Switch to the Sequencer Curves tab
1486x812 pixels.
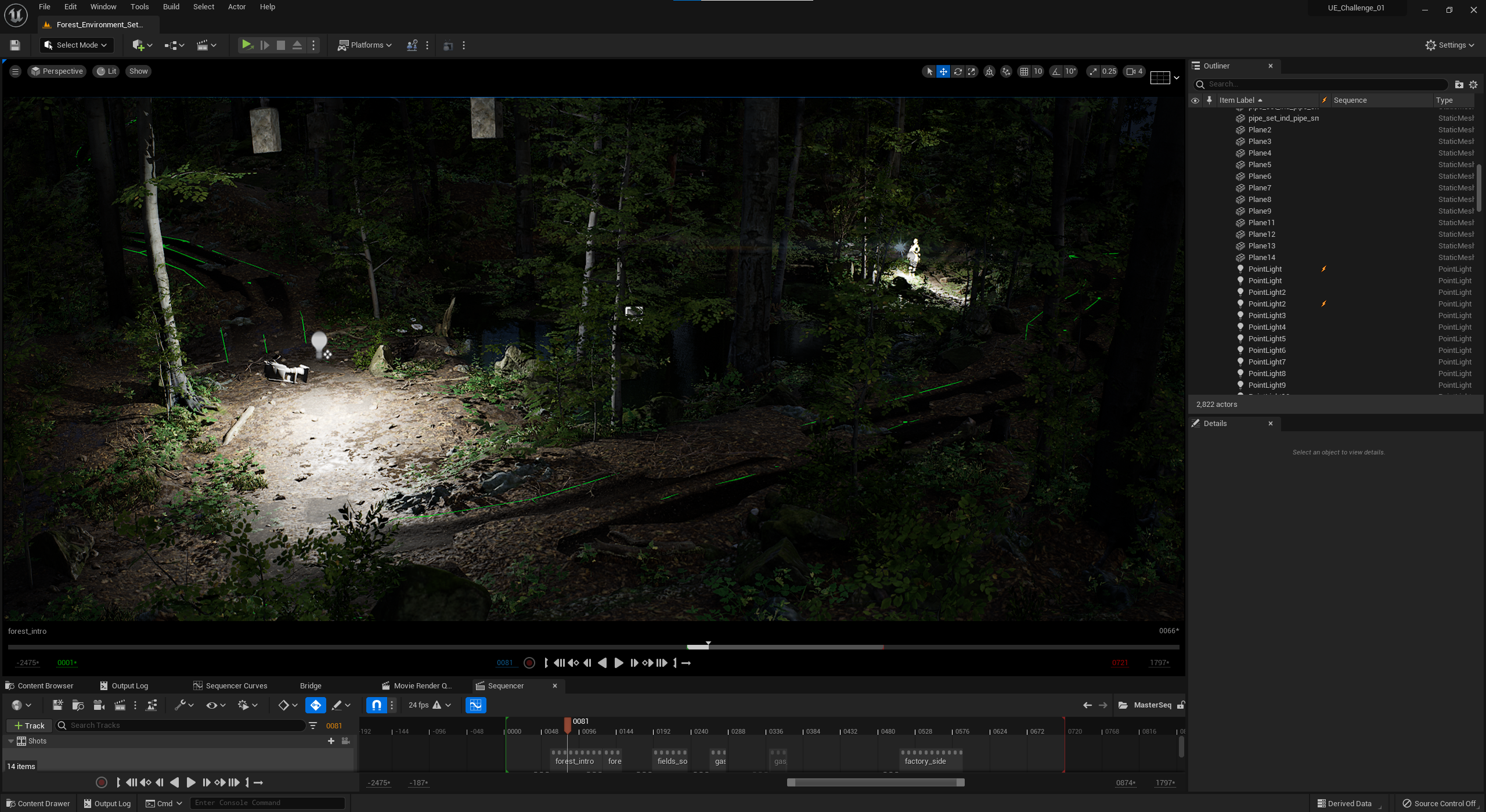[230, 686]
